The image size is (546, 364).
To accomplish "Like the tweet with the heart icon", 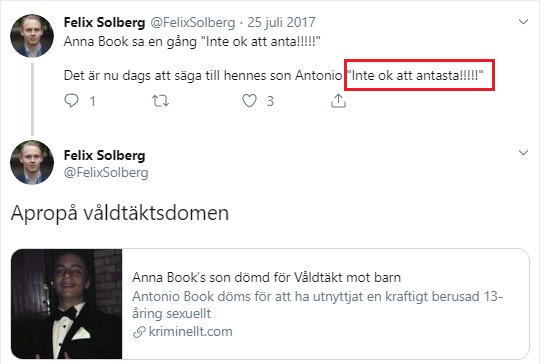I will [x=249, y=101].
